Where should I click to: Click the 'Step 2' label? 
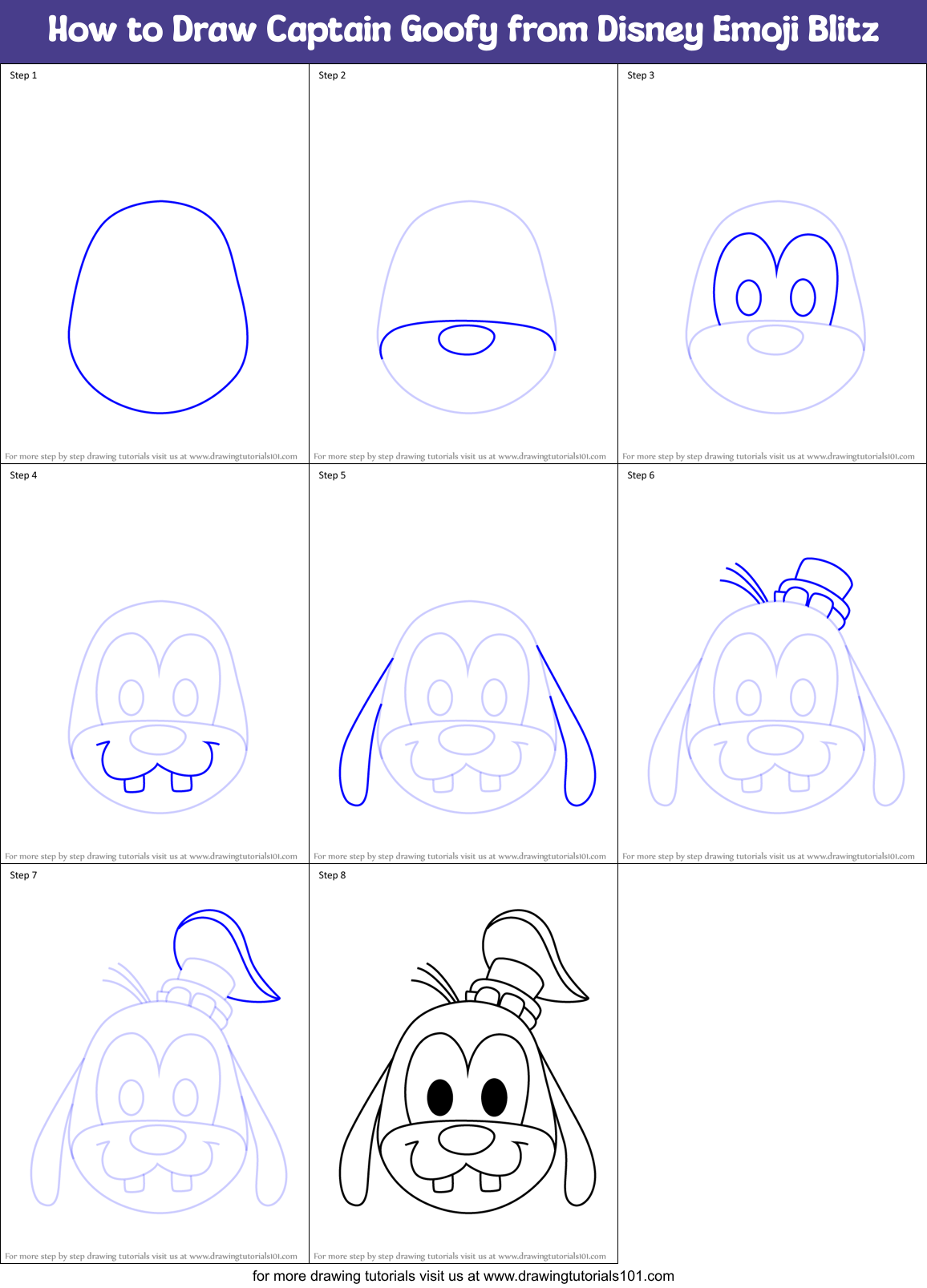coord(332,75)
